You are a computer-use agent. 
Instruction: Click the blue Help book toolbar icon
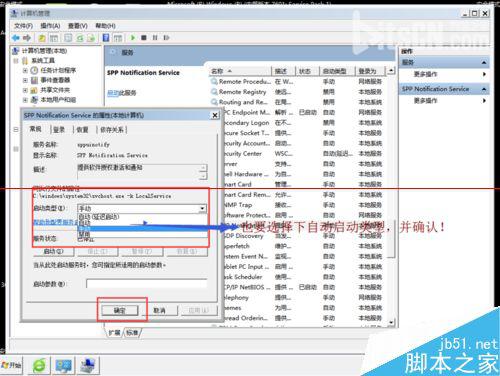click(106, 38)
